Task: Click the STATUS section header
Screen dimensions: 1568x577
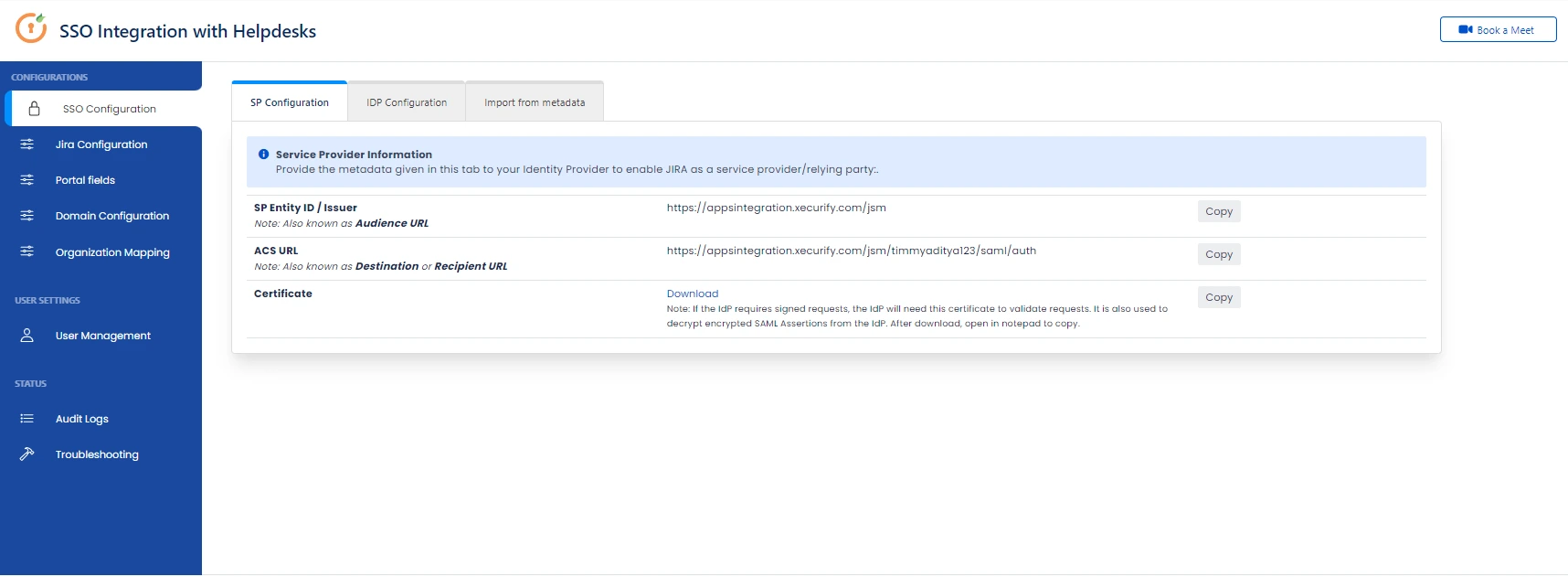Action: (x=30, y=384)
